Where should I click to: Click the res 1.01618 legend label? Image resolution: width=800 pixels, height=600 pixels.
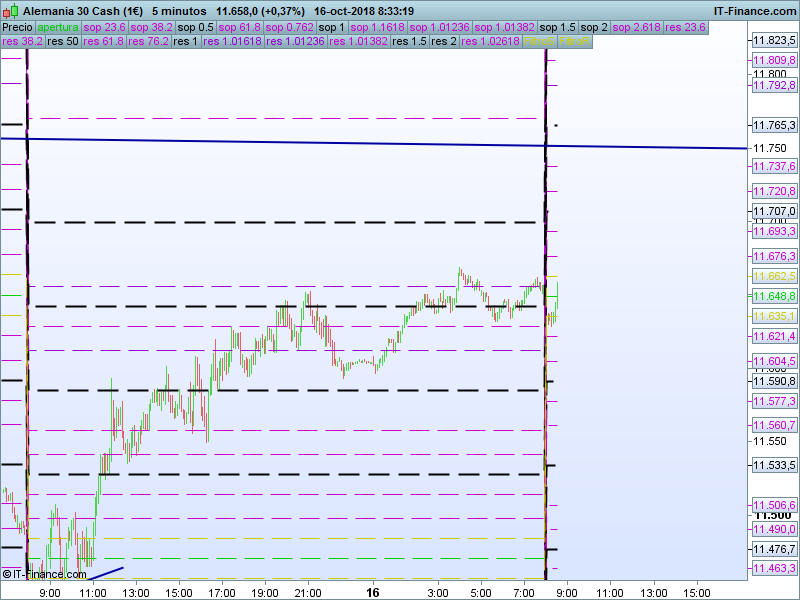click(232, 41)
